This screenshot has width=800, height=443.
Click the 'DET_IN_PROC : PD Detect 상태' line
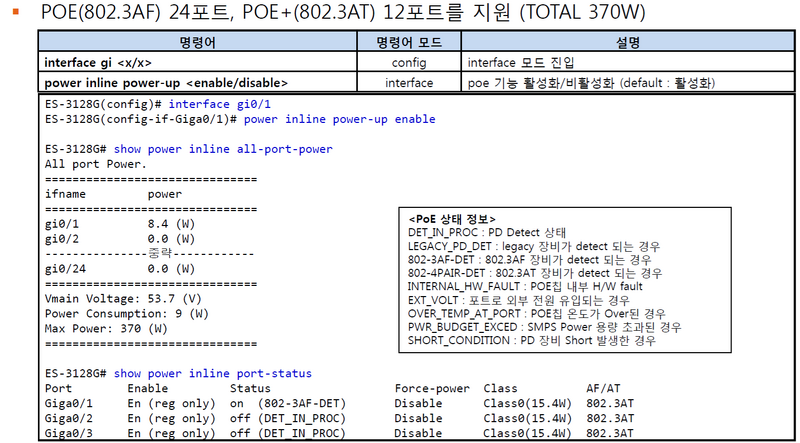[x=487, y=233]
